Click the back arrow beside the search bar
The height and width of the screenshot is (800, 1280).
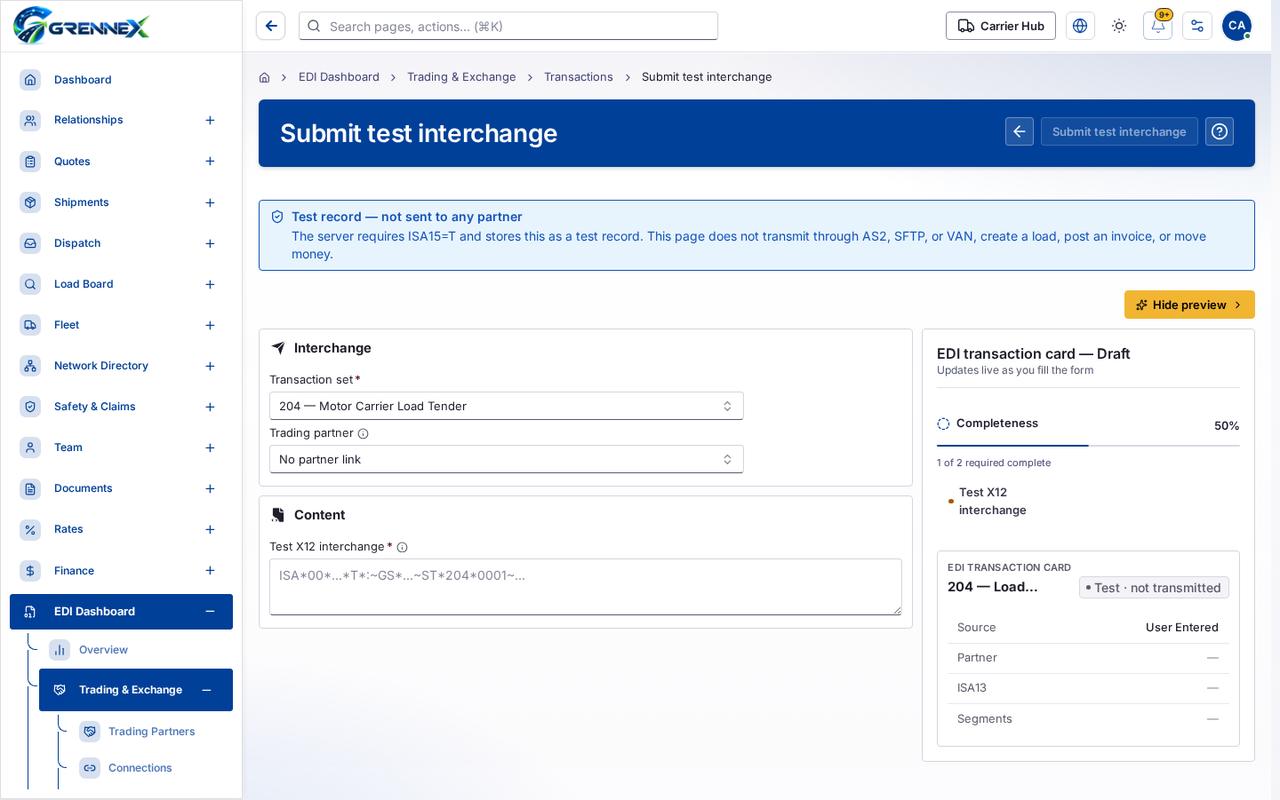pos(271,26)
